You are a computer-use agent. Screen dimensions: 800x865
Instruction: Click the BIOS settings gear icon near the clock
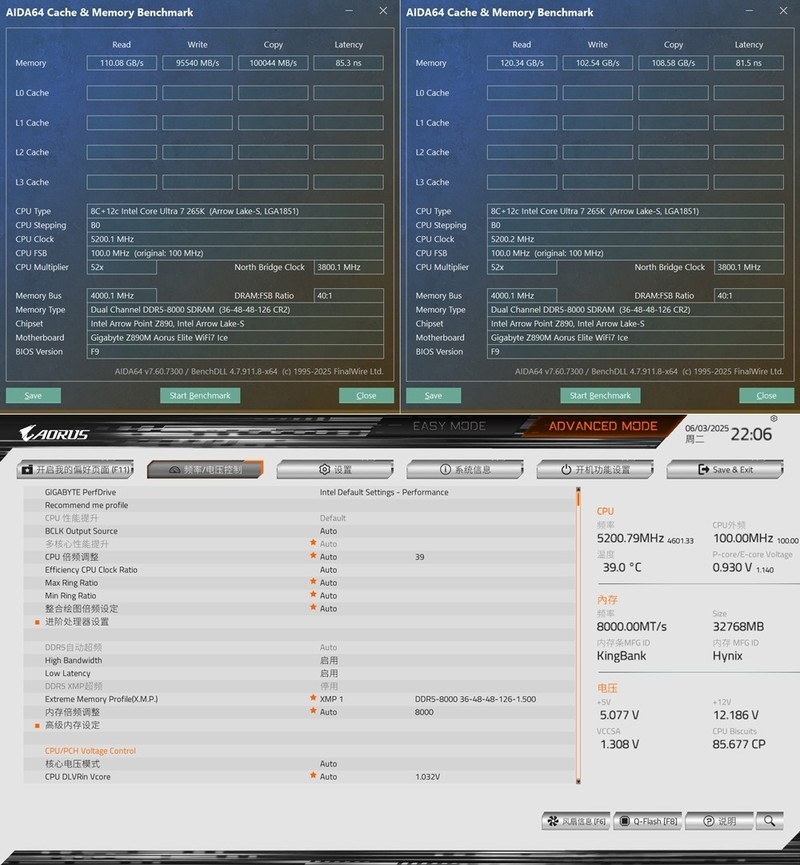tap(774, 419)
